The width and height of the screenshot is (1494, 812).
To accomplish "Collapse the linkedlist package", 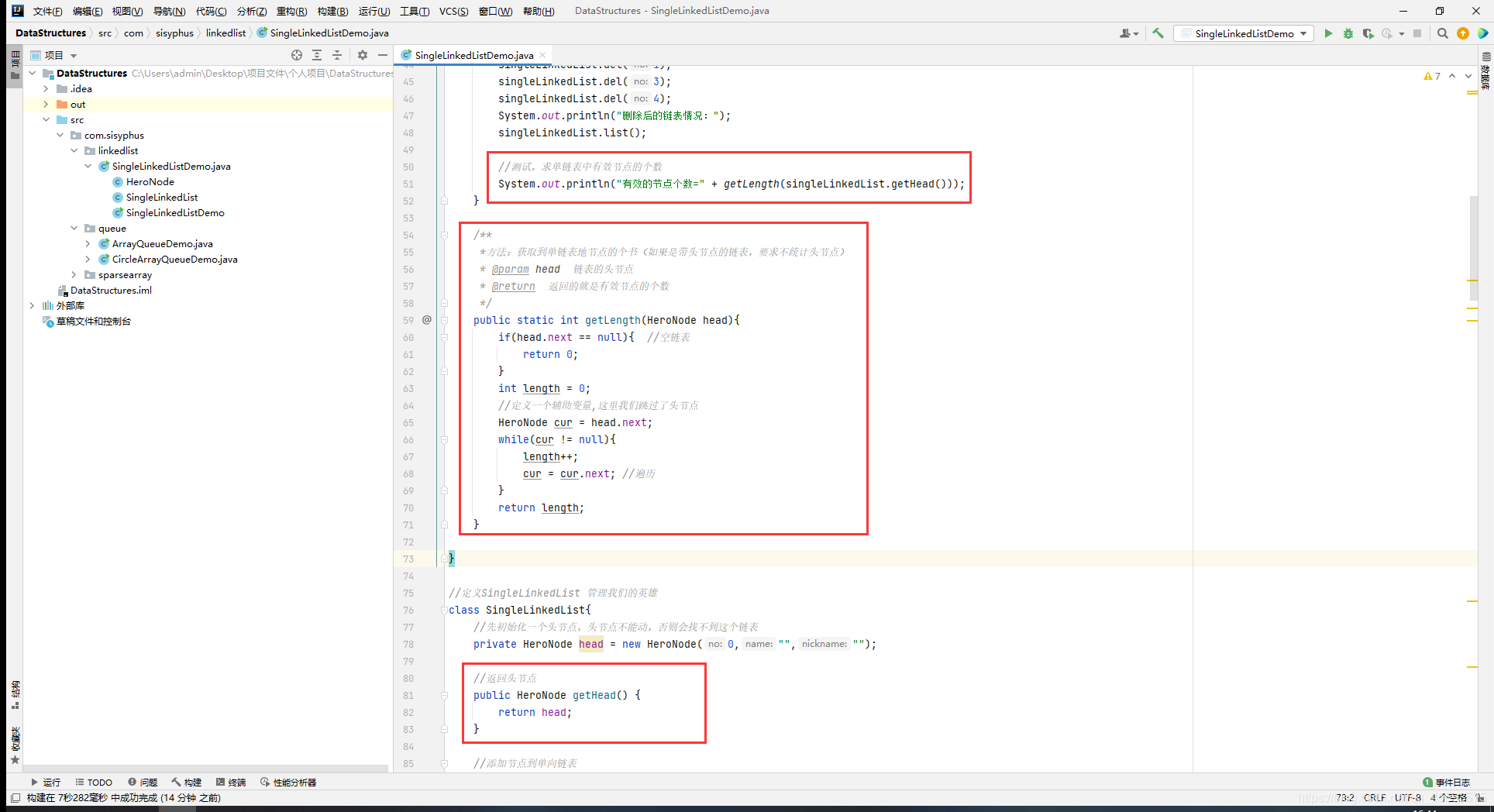I will (x=74, y=150).
